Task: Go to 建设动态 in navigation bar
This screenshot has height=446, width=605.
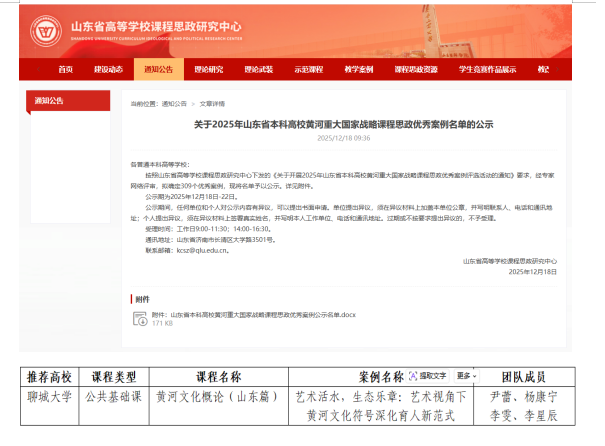Action: 108,70
